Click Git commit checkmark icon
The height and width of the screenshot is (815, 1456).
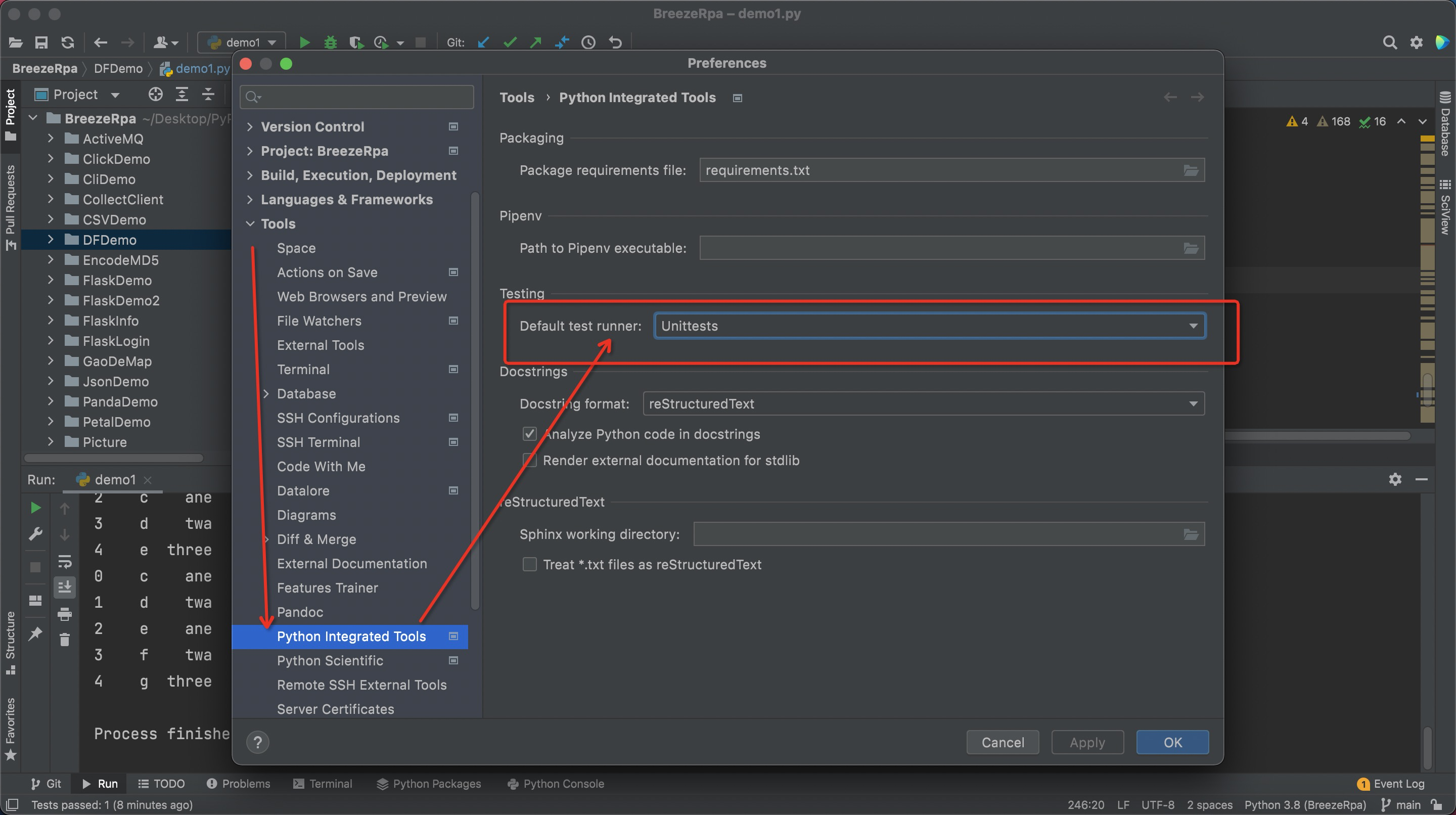click(x=510, y=42)
